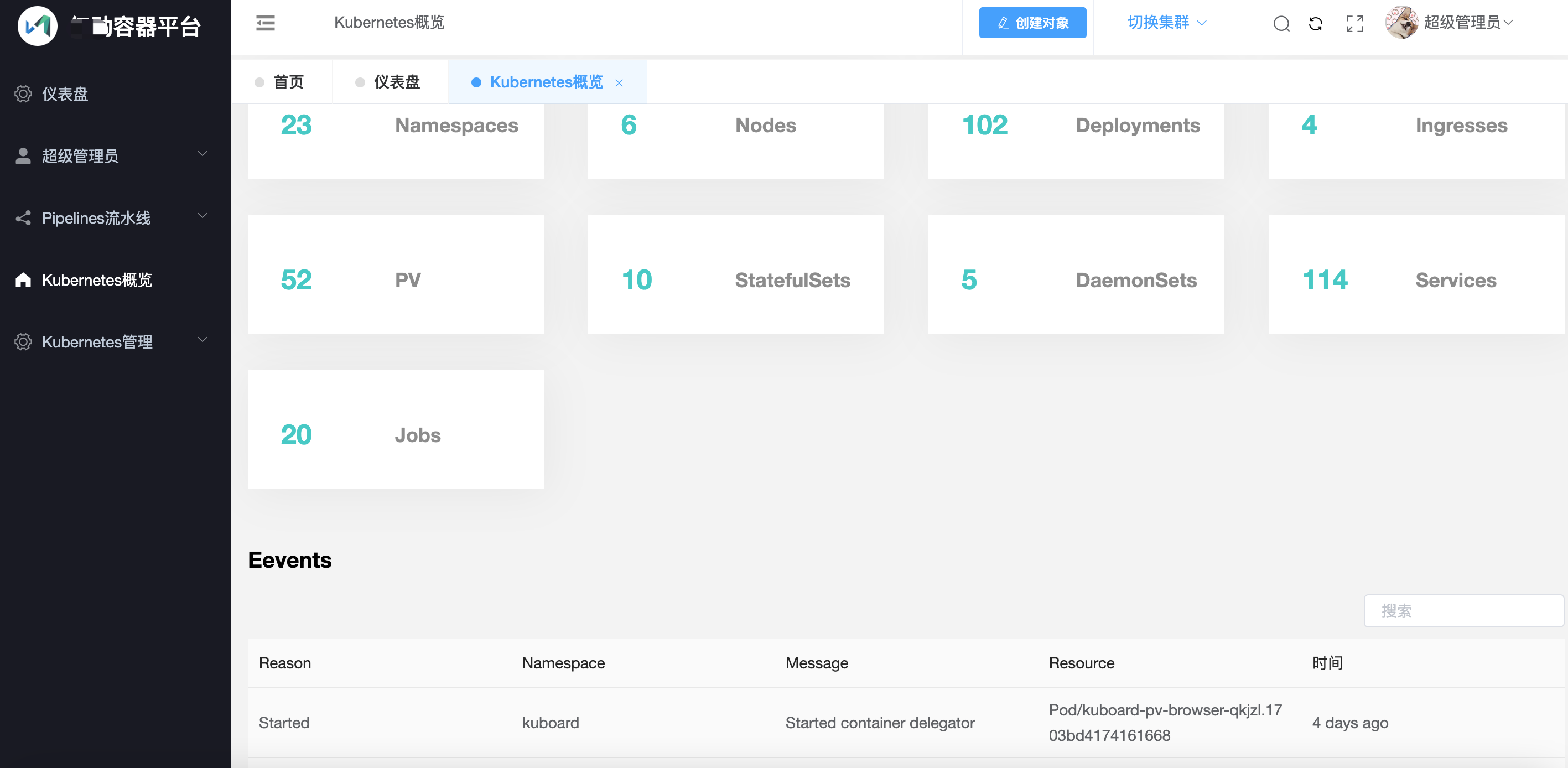Click the 创建对象 button
This screenshot has width=1568, height=768.
(x=1032, y=23)
